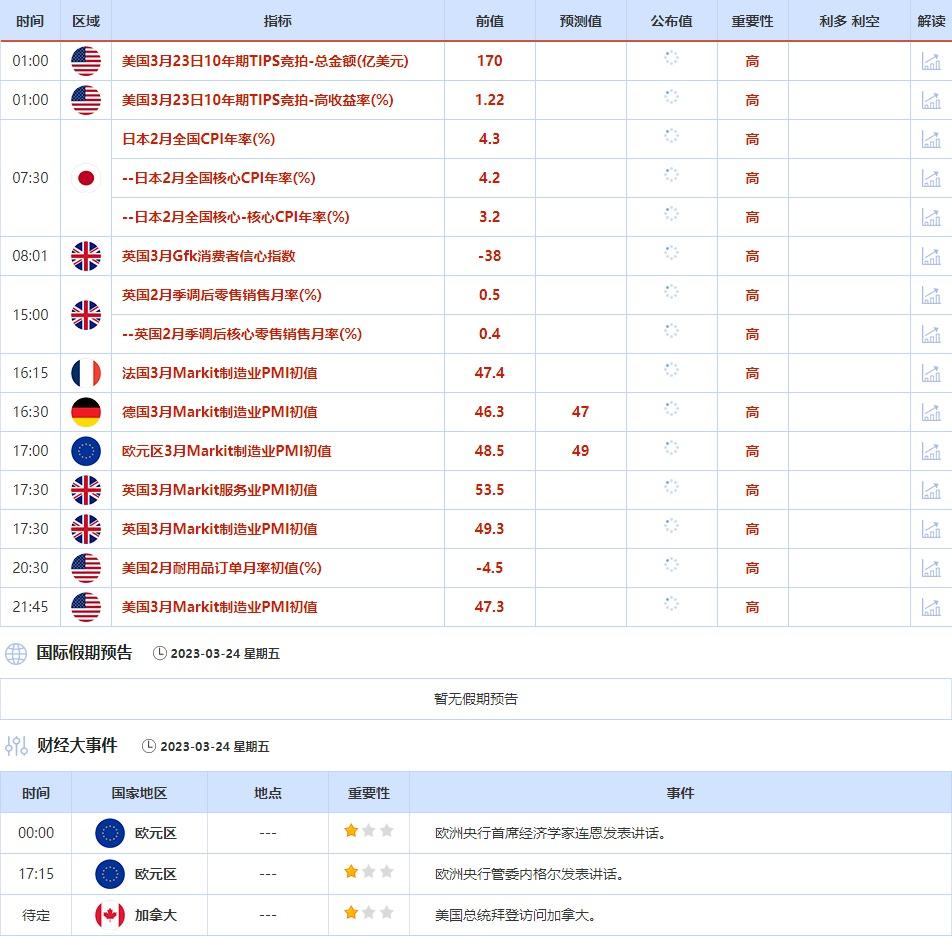Open 英国2月季调后零售销售月率 indicator link
The height and width of the screenshot is (936, 952).
coord(221,295)
